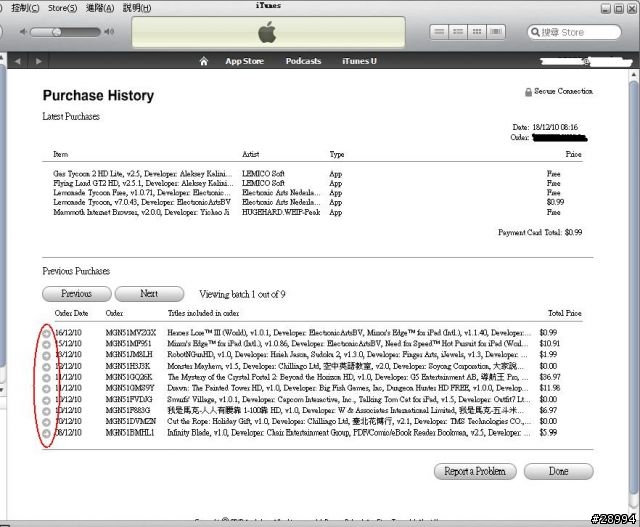The height and width of the screenshot is (527, 640).
Task: Click the Secure Connection lock icon
Action: point(528,92)
